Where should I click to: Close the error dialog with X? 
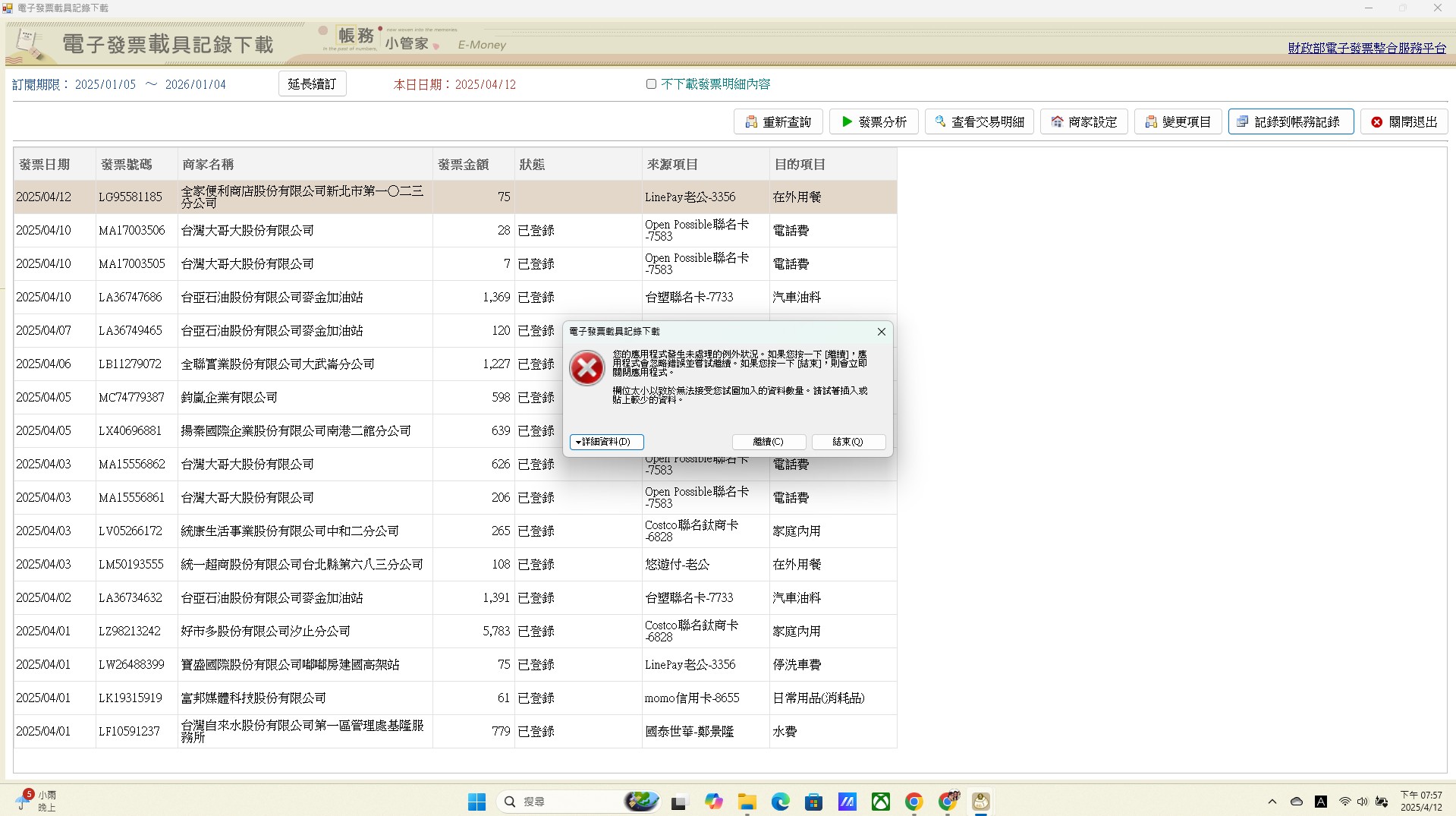(881, 332)
